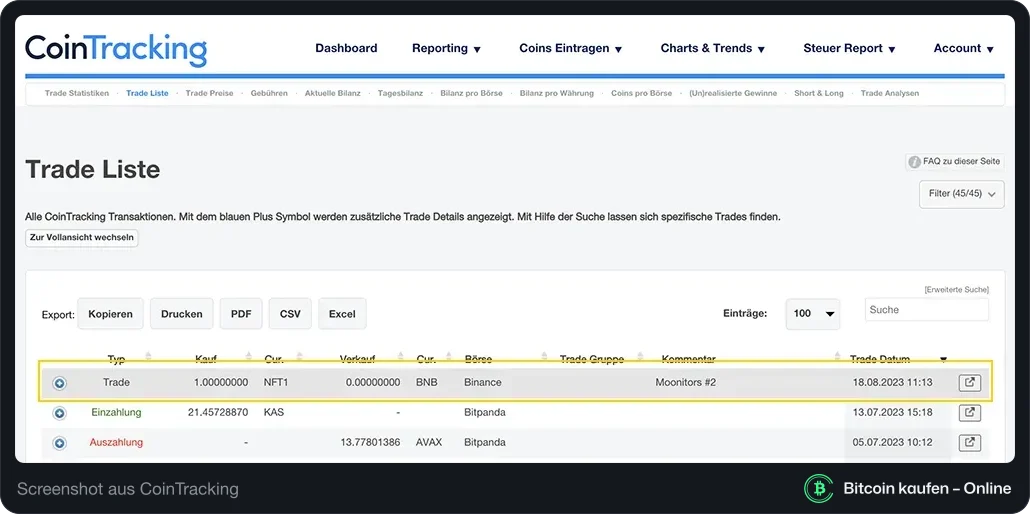Switch to the Gebühren tab
Viewport: 1030px width, 514px height.
[269, 93]
